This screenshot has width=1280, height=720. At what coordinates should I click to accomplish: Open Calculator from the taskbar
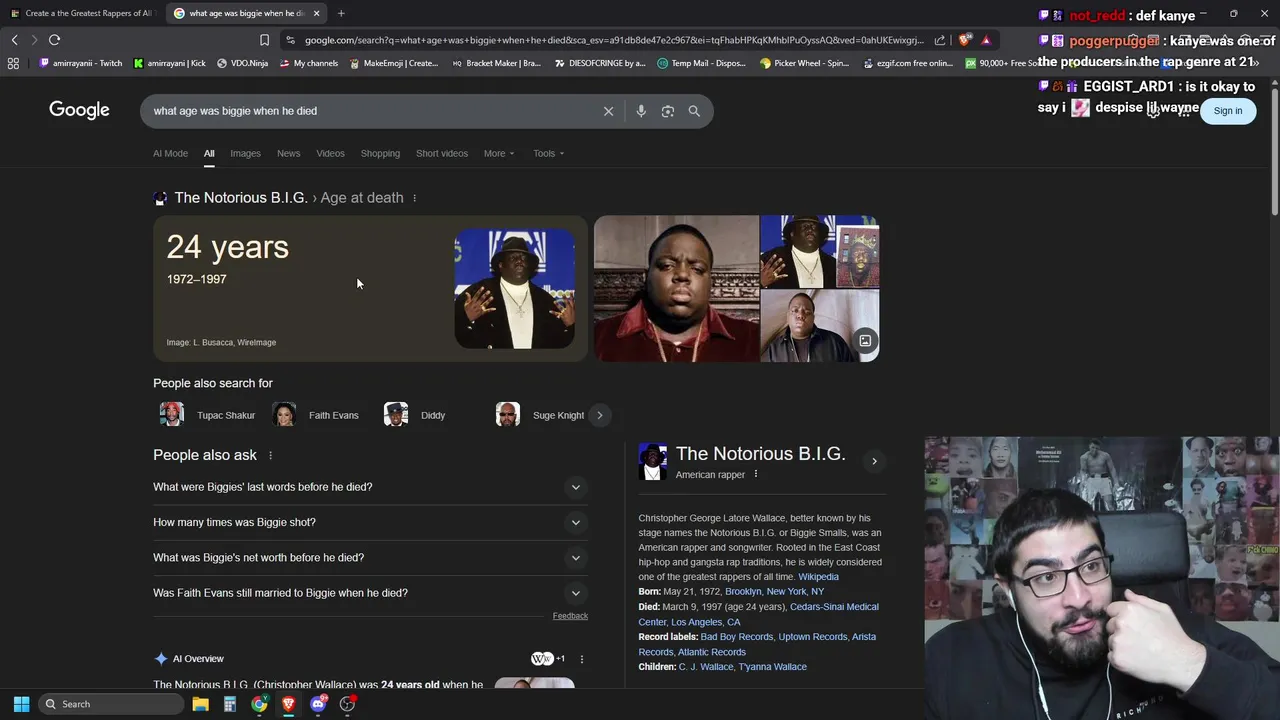pos(229,704)
